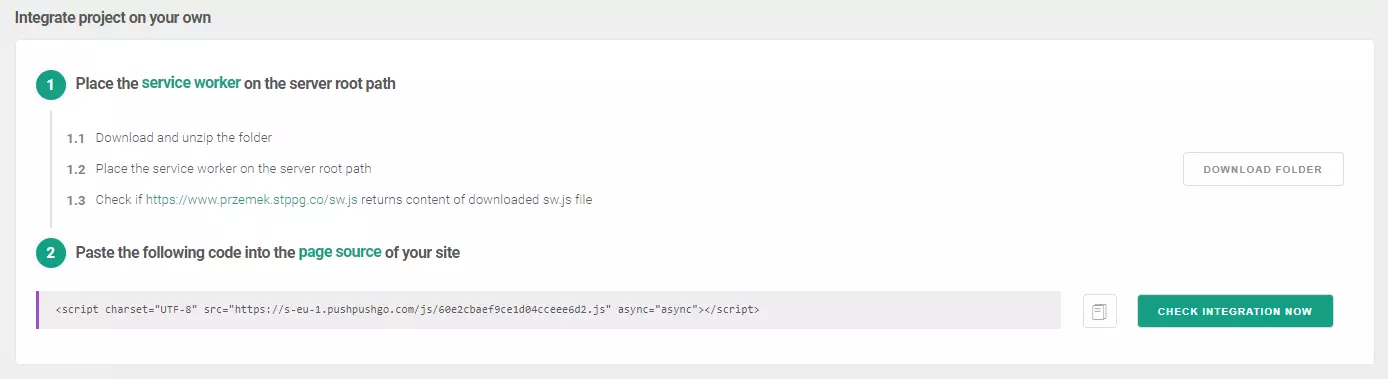Click 'on the server root path' heading text
Image resolution: width=1388 pixels, height=379 pixels.
320,84
